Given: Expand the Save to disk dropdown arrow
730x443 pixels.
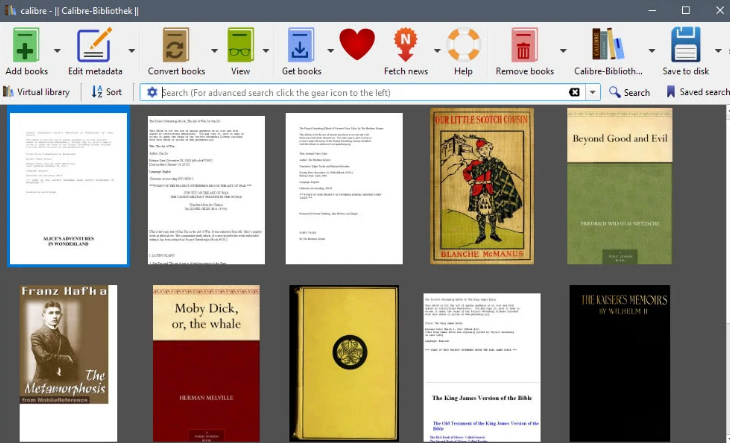Looking at the screenshot, I should coord(718,50).
